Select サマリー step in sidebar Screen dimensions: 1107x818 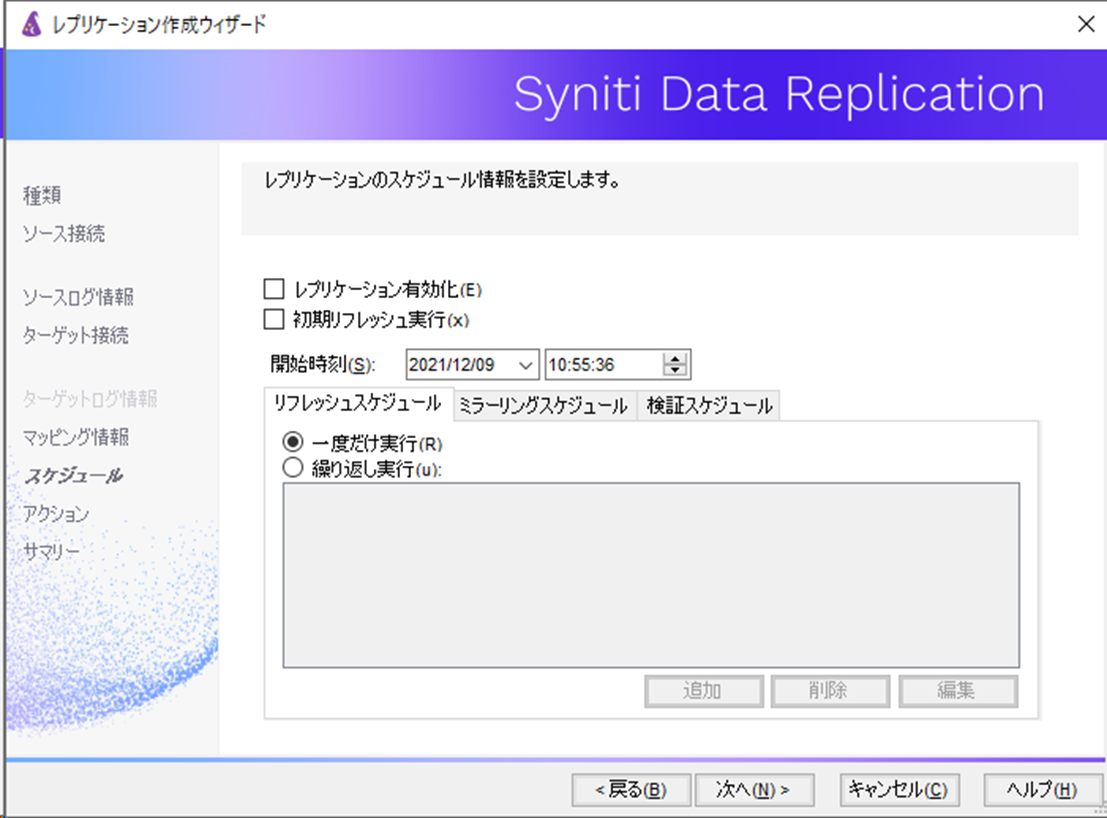click(x=51, y=551)
